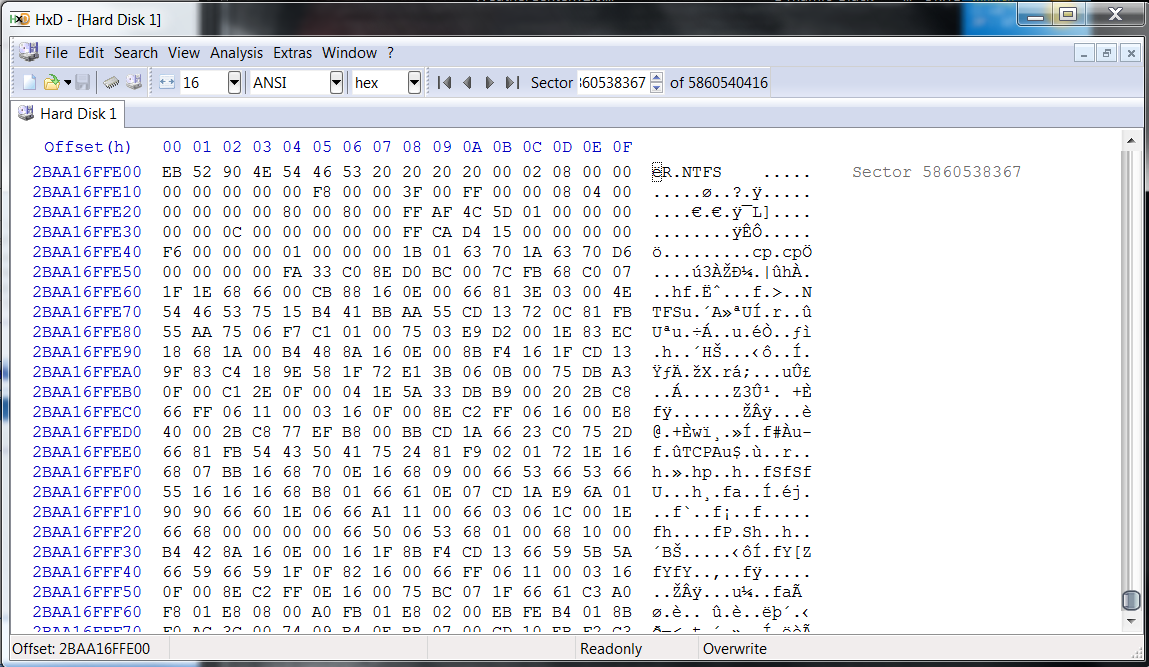Open the Edit menu
1149x667 pixels.
[91, 53]
